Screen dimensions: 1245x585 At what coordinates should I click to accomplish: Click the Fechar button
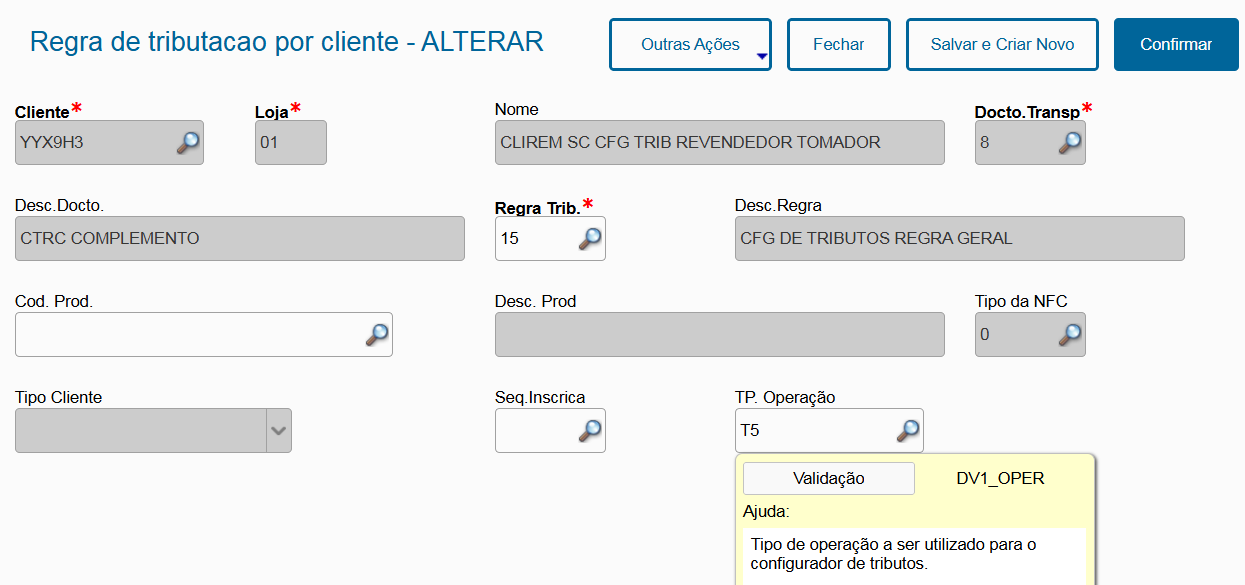point(839,45)
